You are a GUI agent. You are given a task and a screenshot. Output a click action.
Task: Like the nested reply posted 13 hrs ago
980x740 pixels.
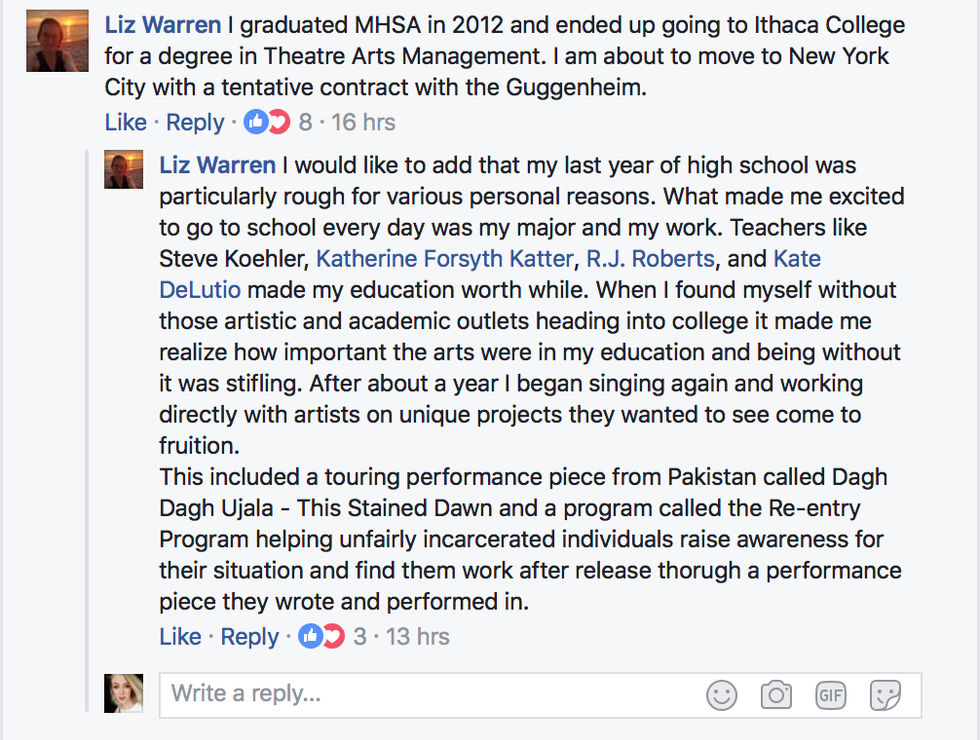click(180, 636)
